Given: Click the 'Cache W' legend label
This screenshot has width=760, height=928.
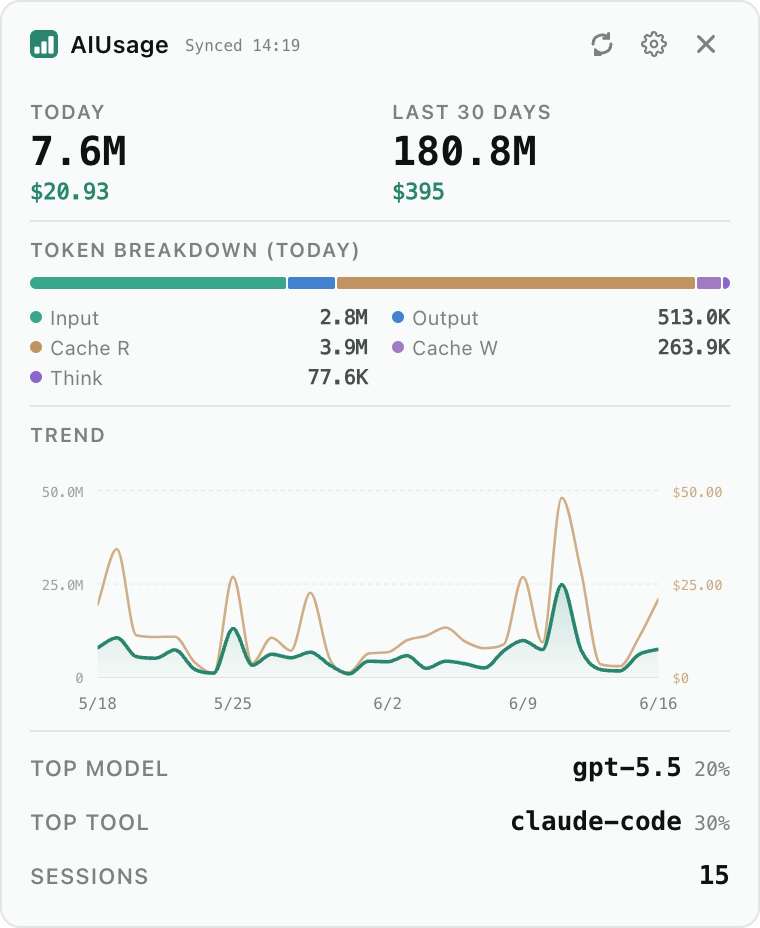Looking at the screenshot, I should [455, 348].
